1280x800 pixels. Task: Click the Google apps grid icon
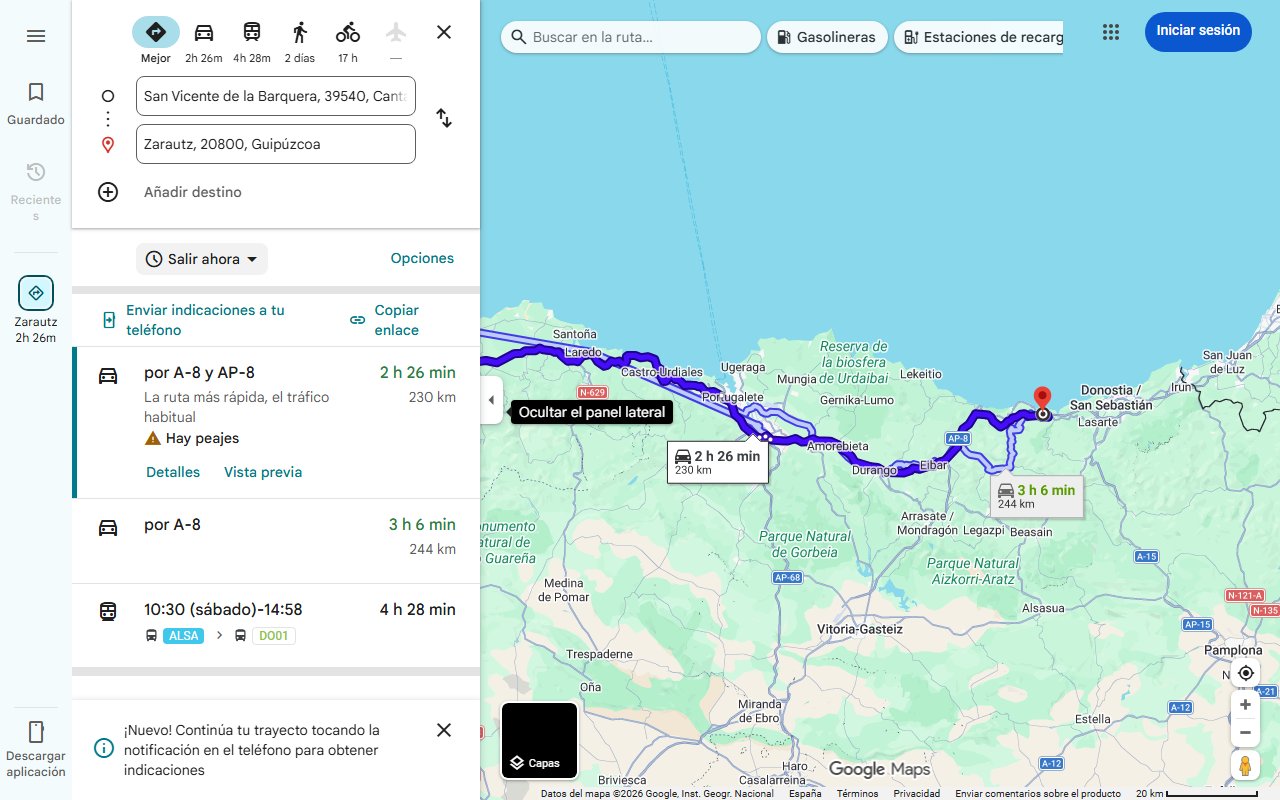coord(1110,31)
